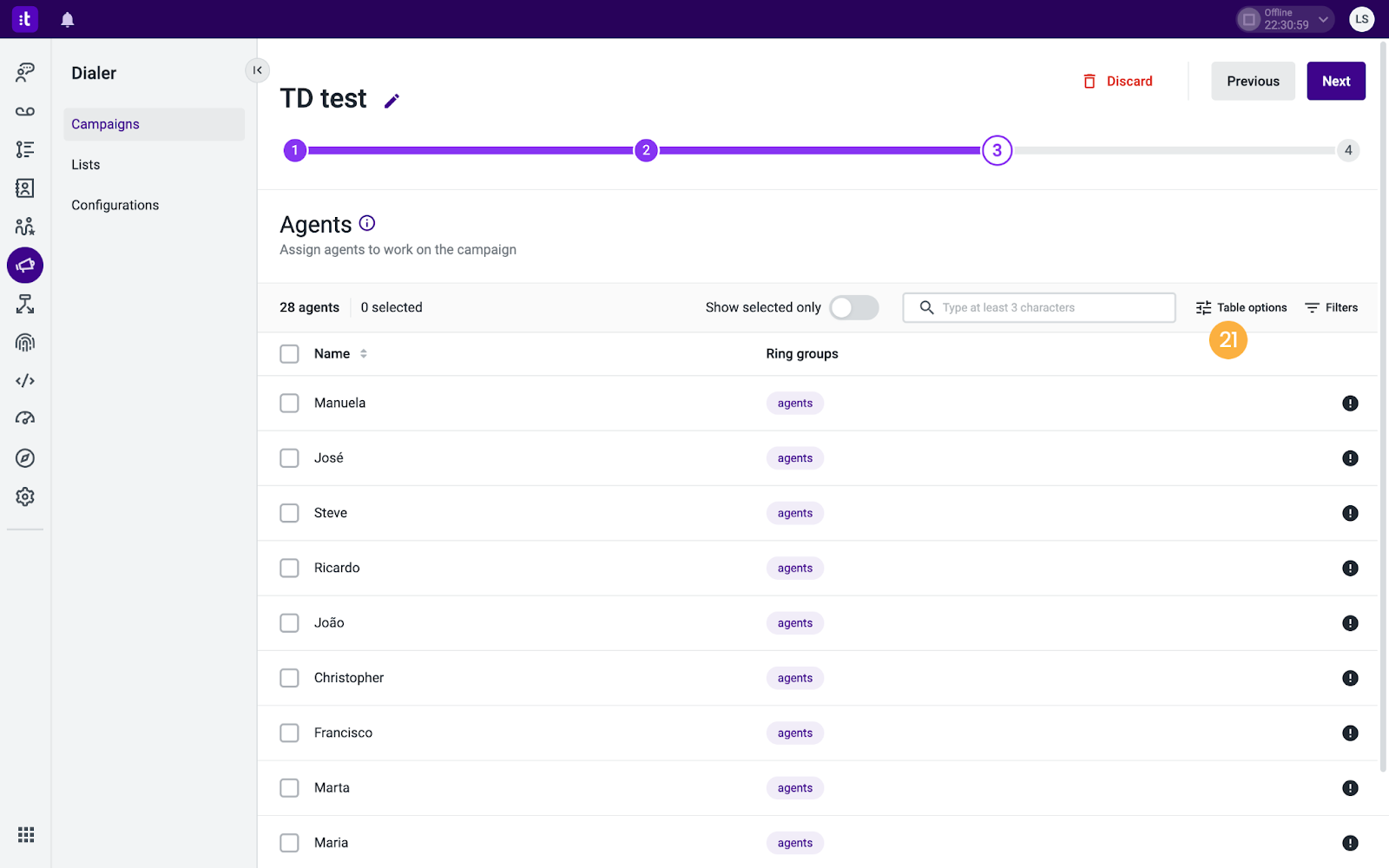The height and width of the screenshot is (868, 1389).
Task: Open the settings gear in sidebar
Action: [x=25, y=496]
